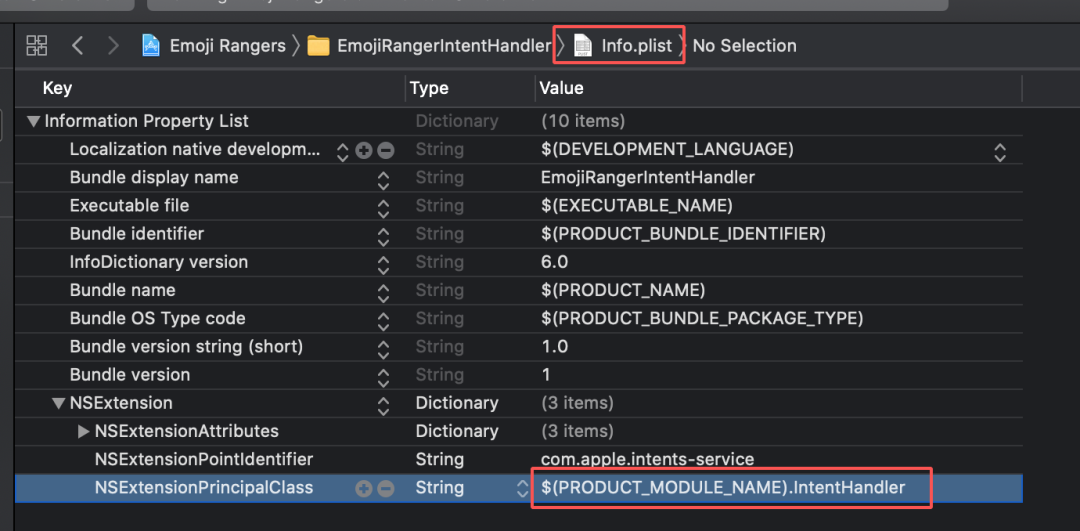This screenshot has height=531, width=1080.
Task: Expand the NSExtensionAttributes dictionary
Action: [x=83, y=432]
